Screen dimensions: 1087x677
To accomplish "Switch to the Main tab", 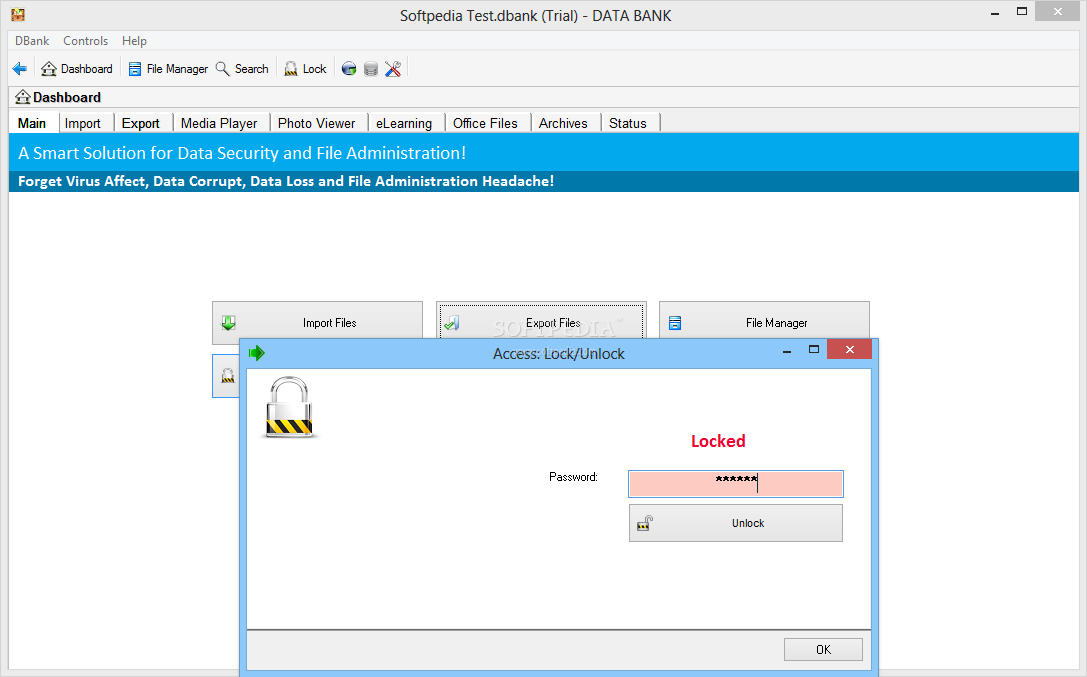I will point(32,123).
